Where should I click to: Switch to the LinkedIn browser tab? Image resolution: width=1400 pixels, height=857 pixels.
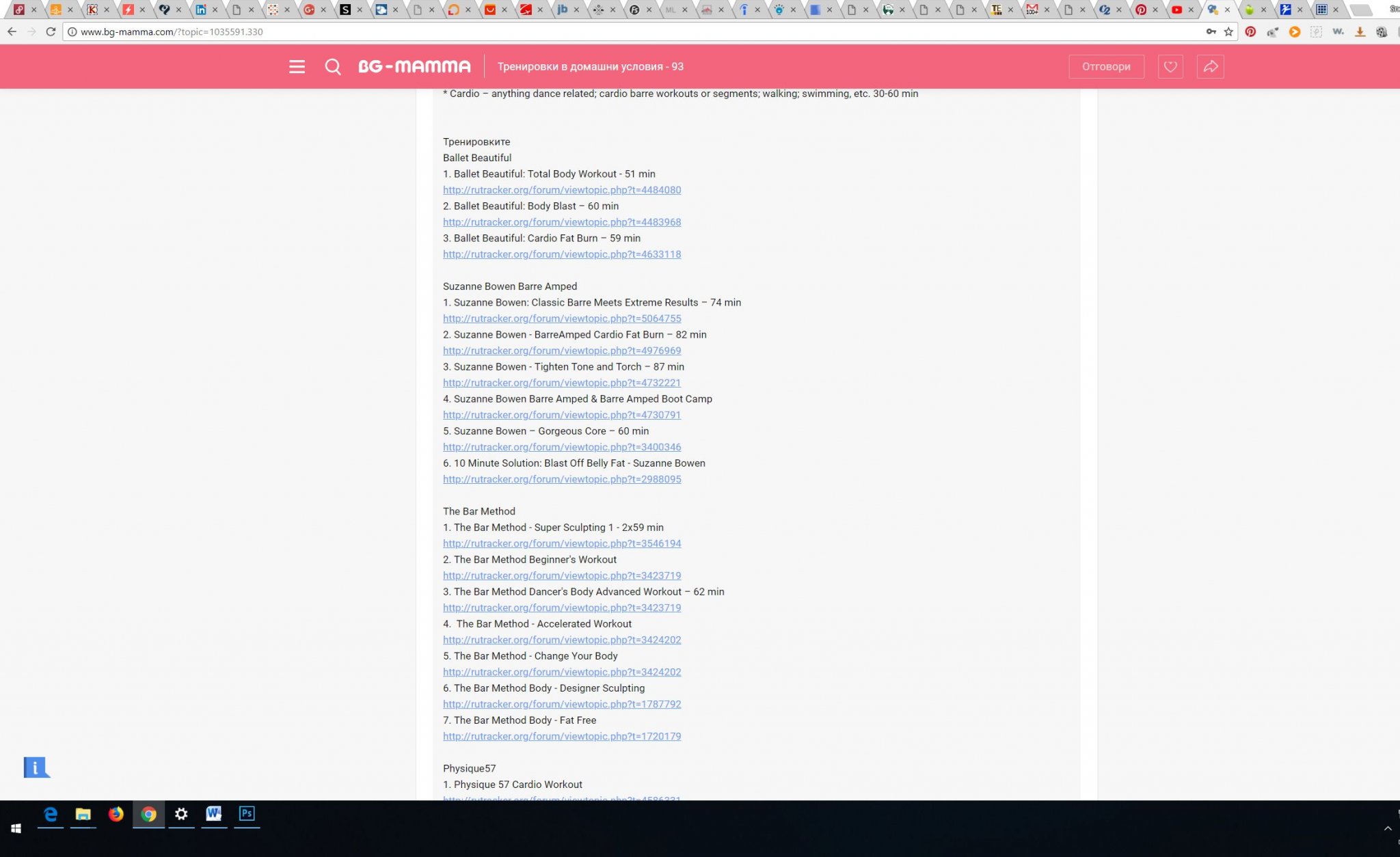(x=200, y=10)
